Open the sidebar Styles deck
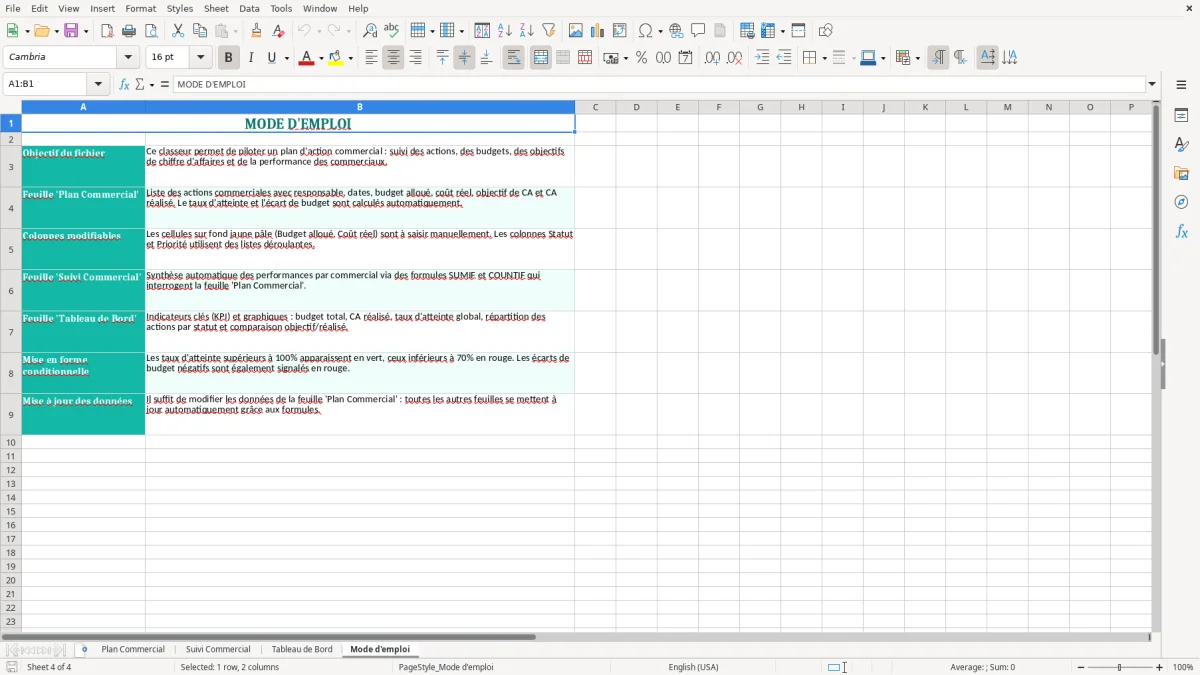Viewport: 1200px width, 675px height. [x=1181, y=145]
